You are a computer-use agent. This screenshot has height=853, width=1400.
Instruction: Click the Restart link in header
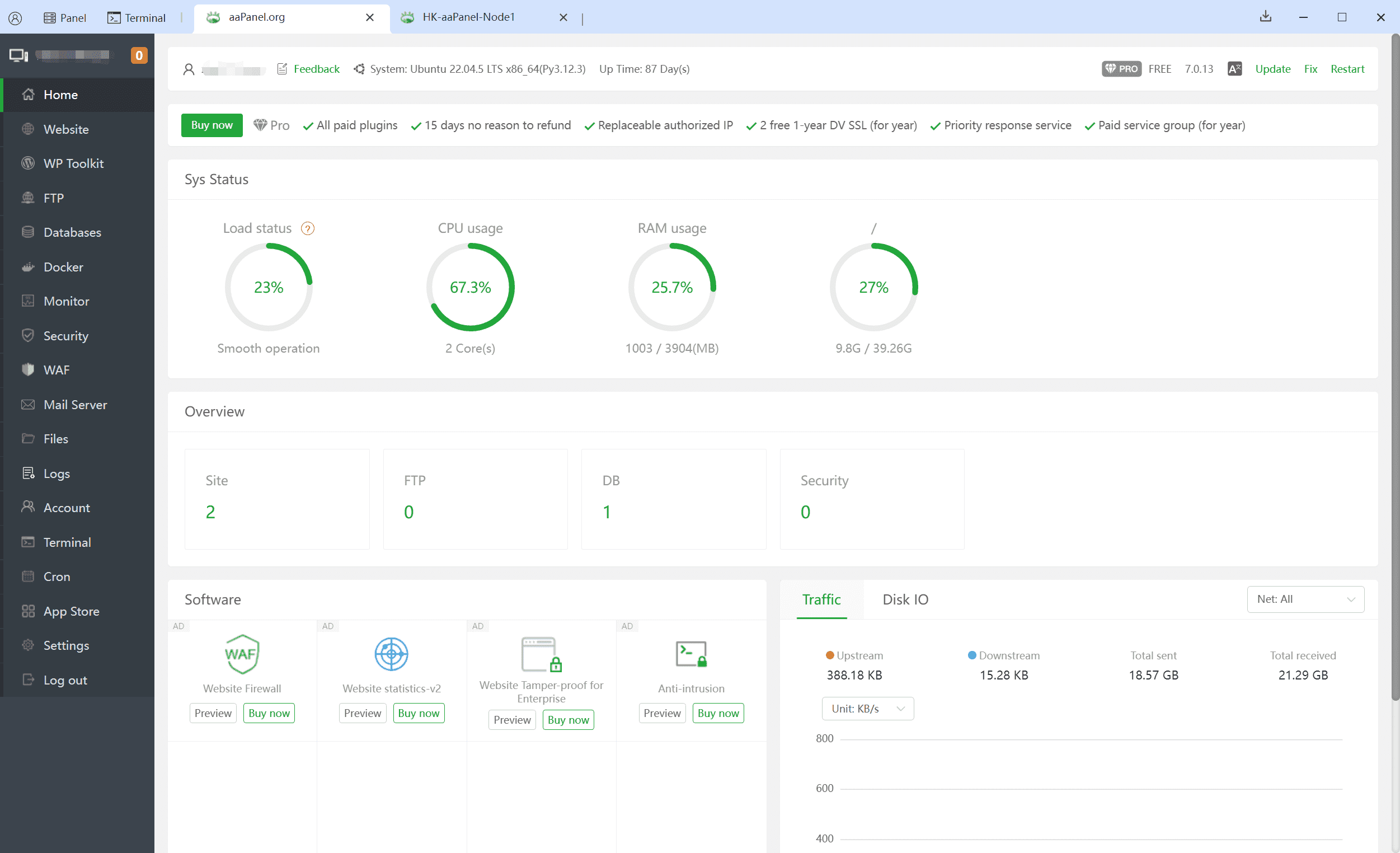point(1347,69)
